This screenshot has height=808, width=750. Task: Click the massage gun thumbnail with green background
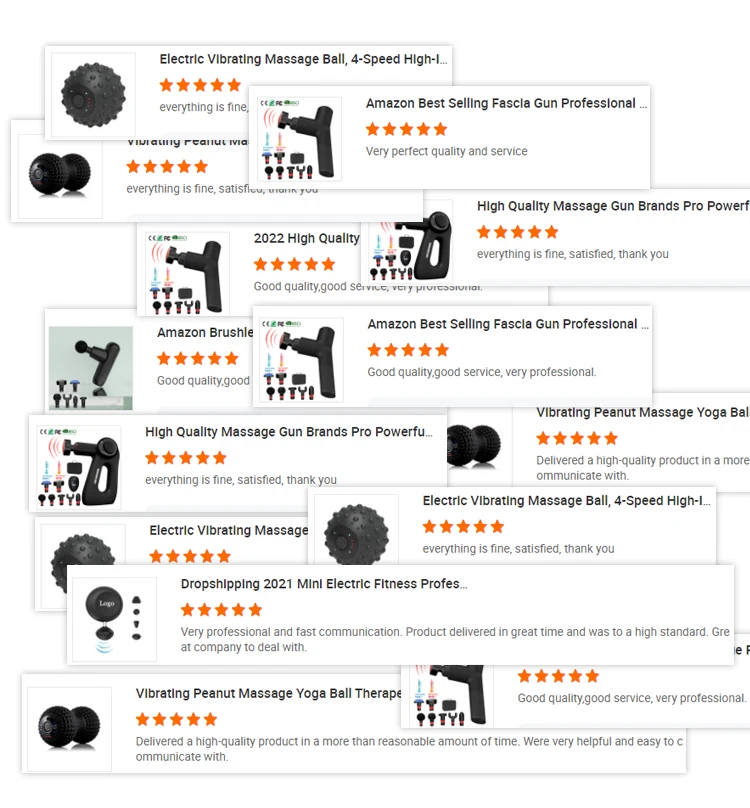91,368
